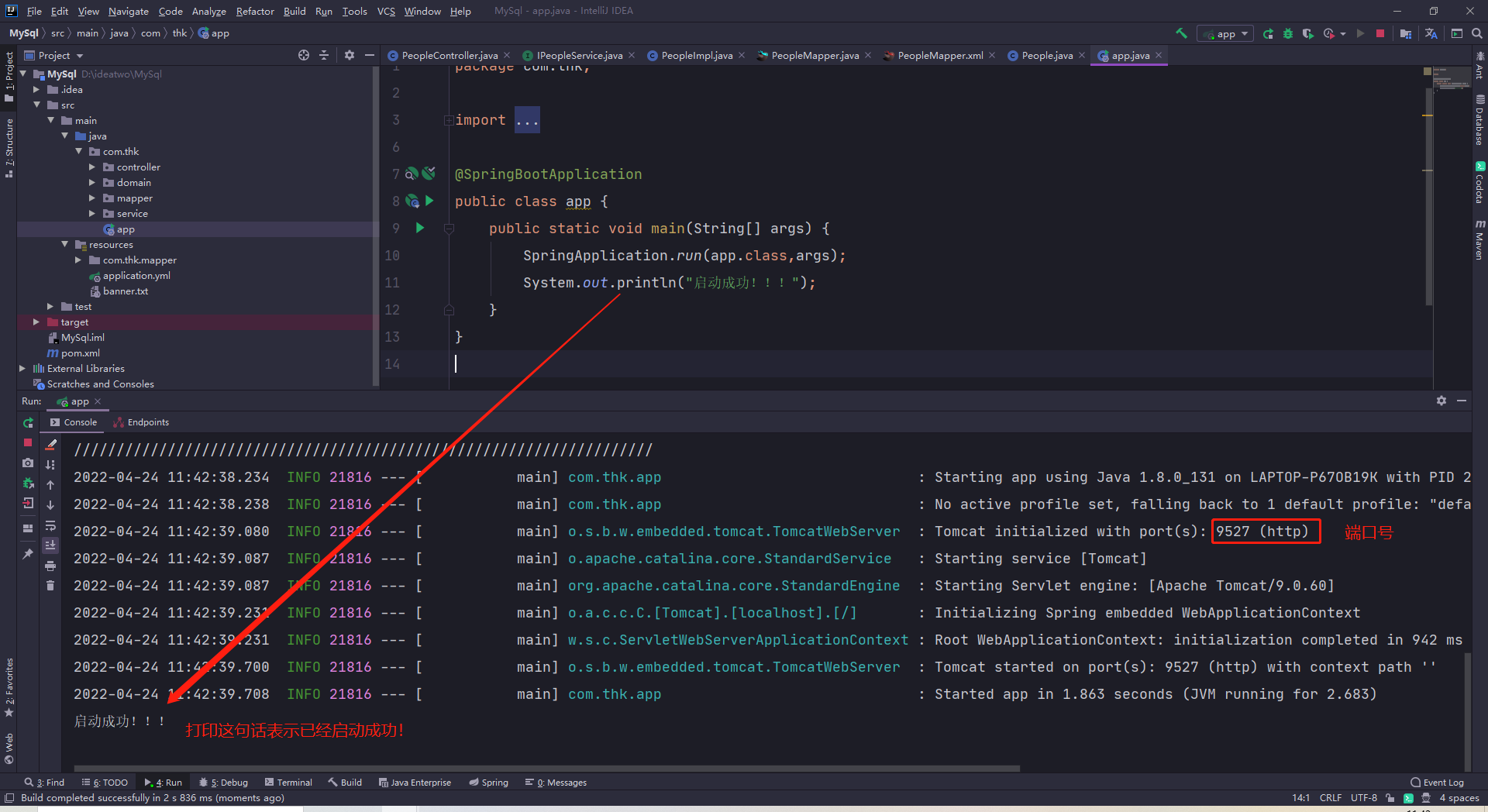Start debugging with the green bug icon
Image resolution: width=1488 pixels, height=812 pixels.
pos(1288,33)
